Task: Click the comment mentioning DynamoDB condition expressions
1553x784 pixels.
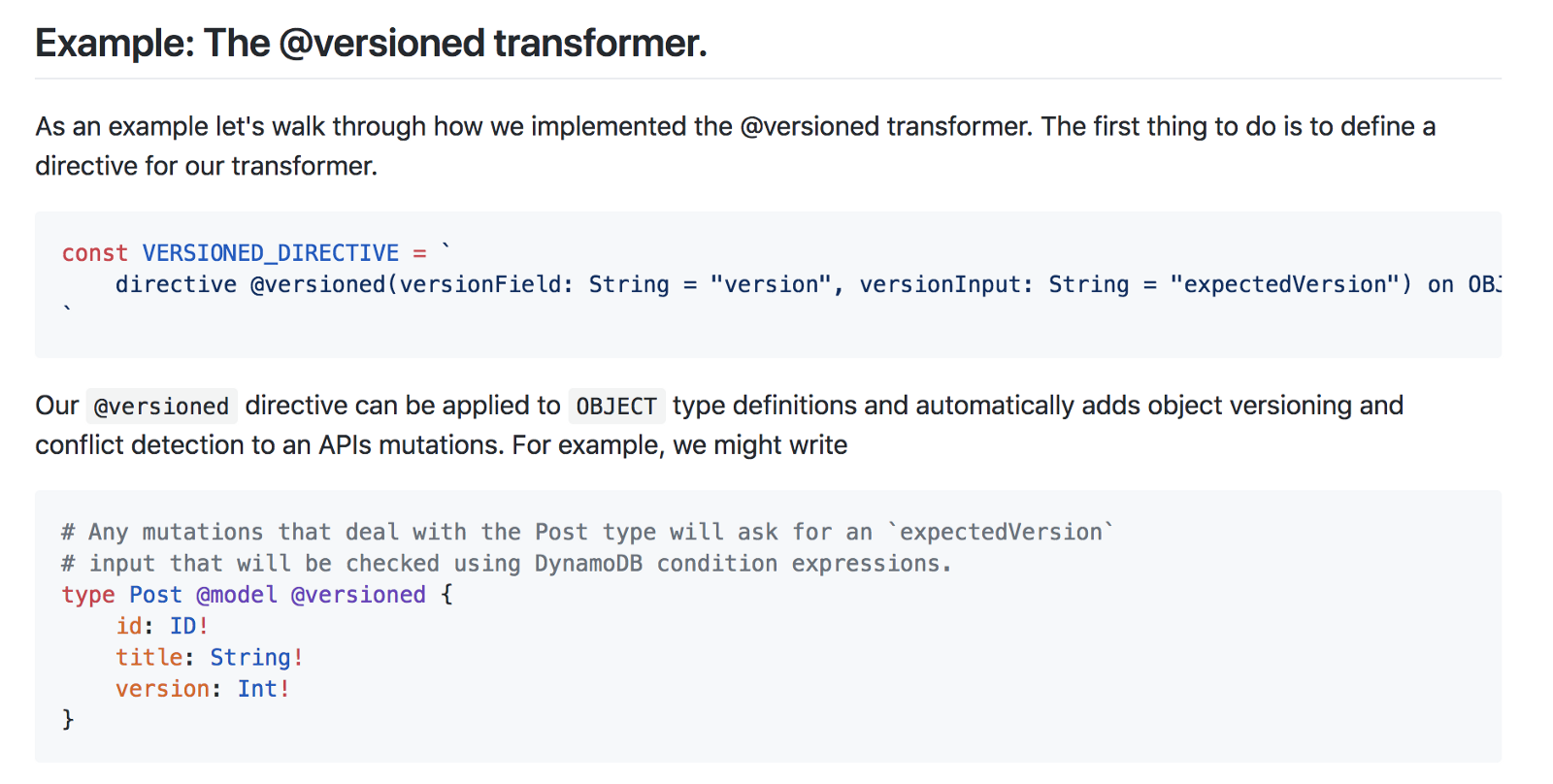Action: point(506,564)
